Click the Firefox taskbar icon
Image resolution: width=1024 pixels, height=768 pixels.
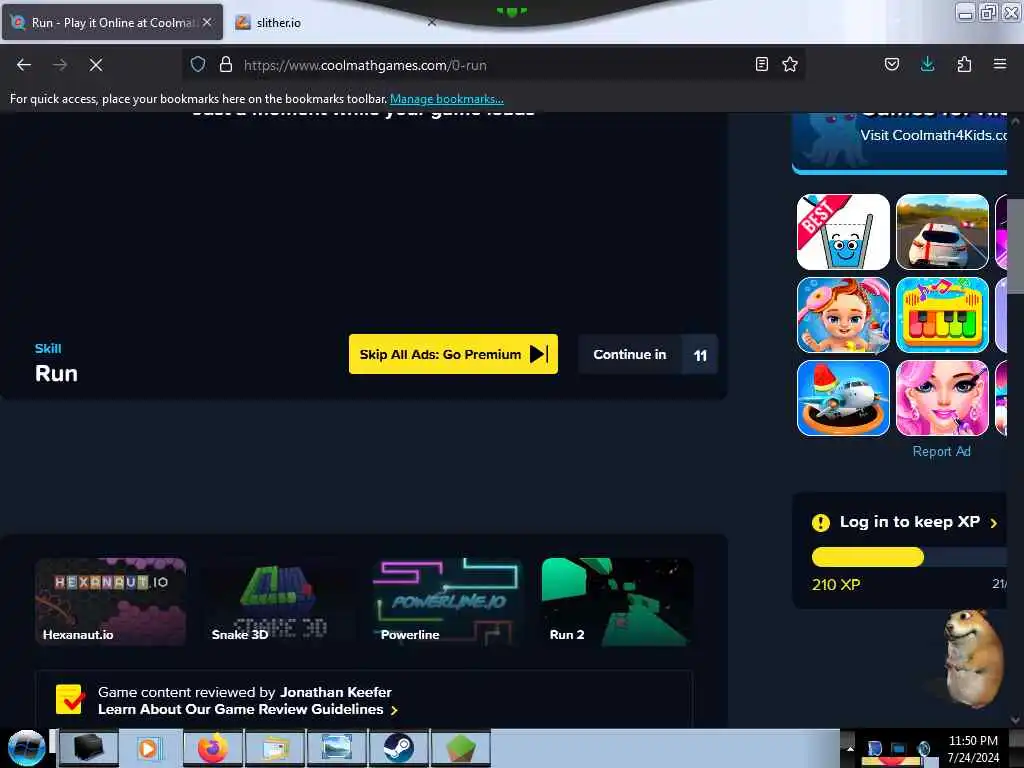(213, 748)
